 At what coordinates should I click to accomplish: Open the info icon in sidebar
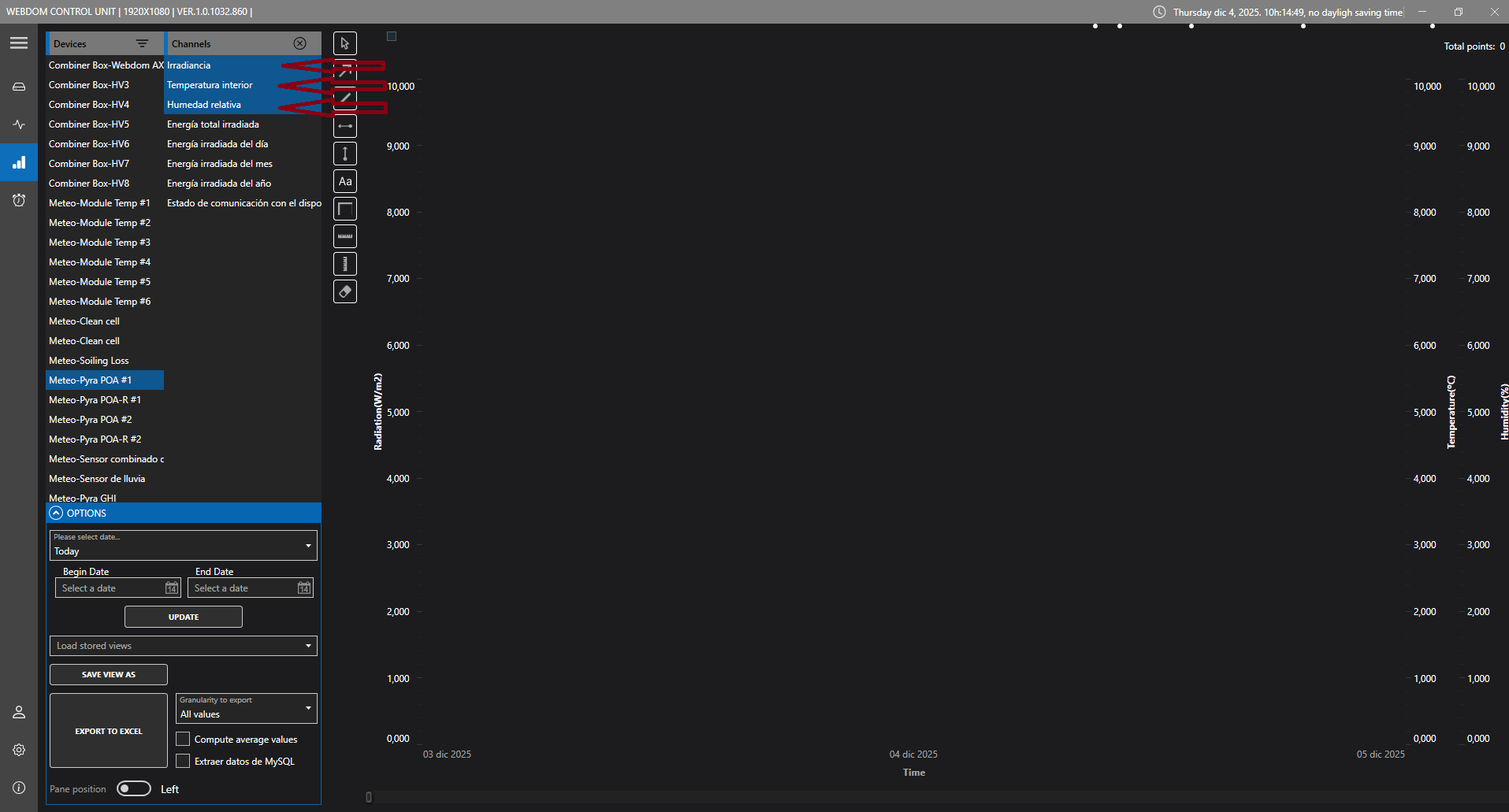pyautogui.click(x=19, y=788)
